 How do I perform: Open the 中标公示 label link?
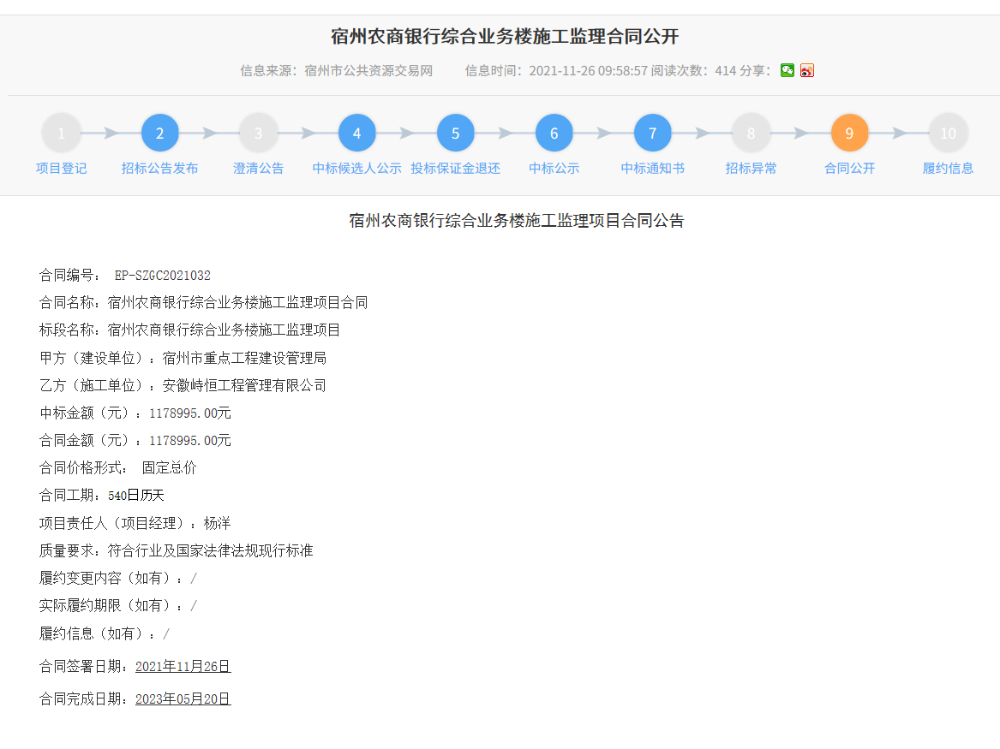(554, 168)
